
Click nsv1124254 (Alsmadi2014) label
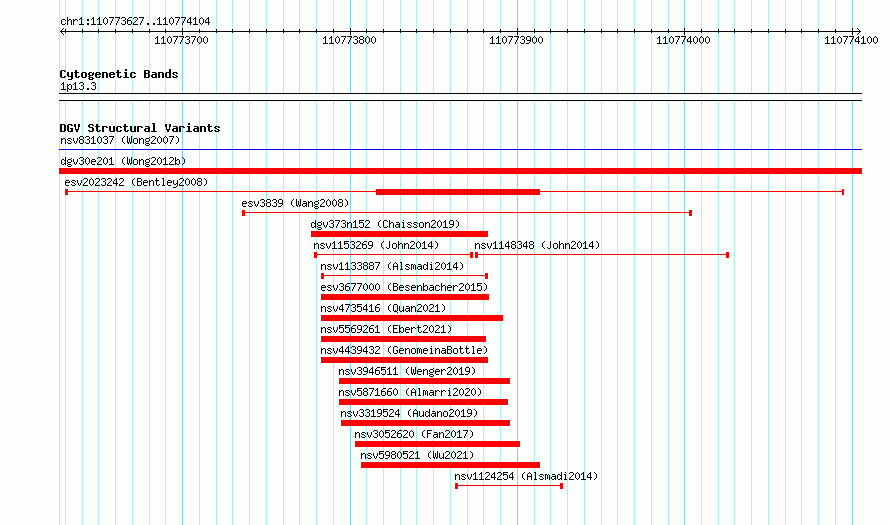tap(526, 476)
